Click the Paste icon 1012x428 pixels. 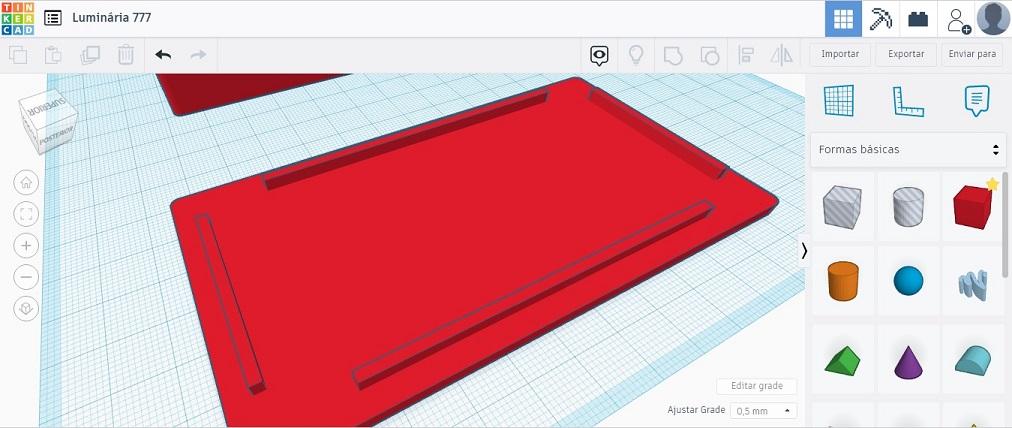point(53,56)
